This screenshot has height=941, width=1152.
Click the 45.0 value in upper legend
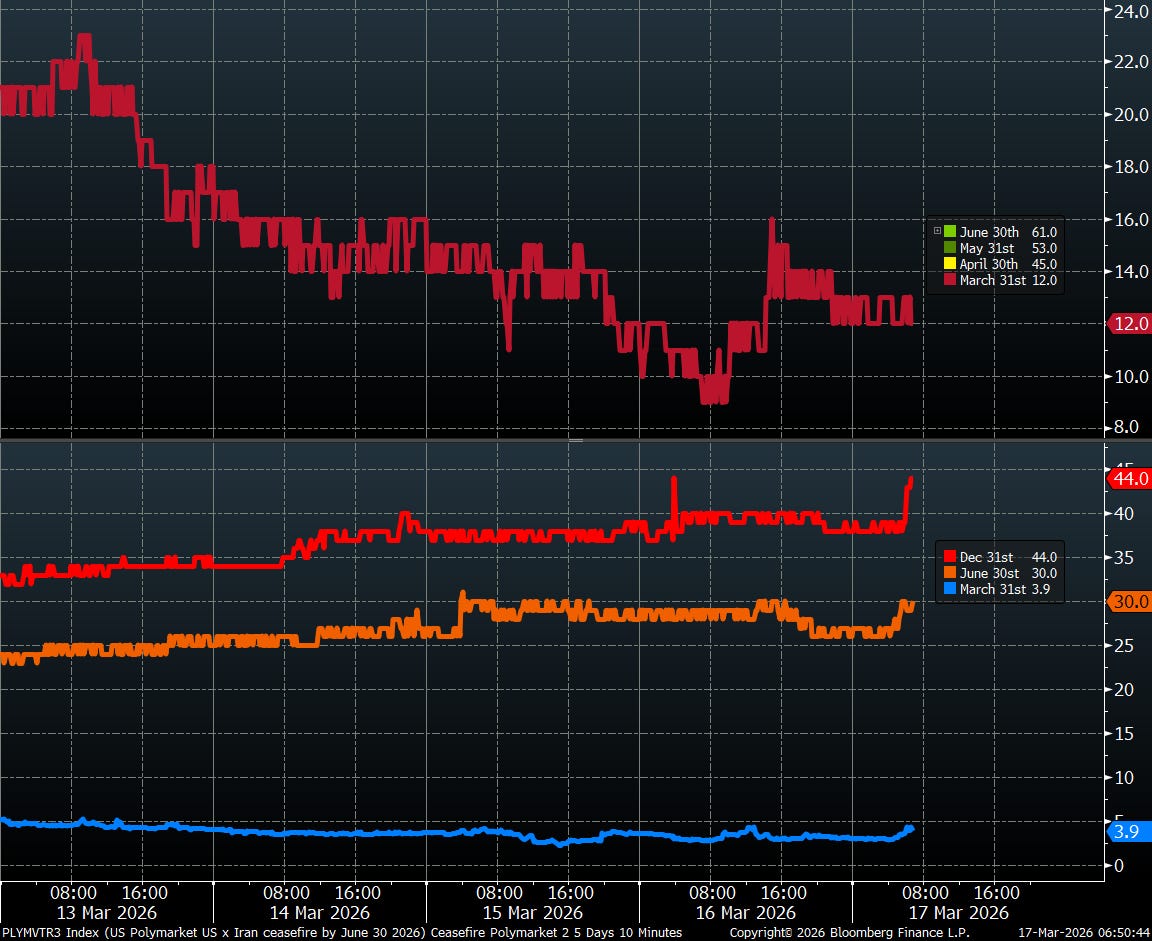[1044, 264]
